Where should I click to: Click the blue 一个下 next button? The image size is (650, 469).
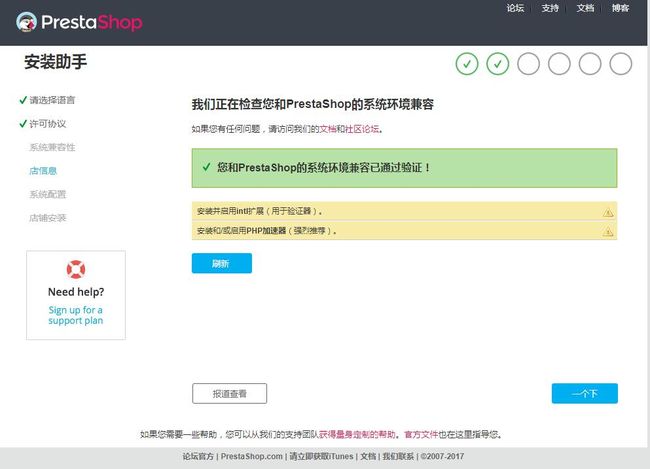coord(585,394)
